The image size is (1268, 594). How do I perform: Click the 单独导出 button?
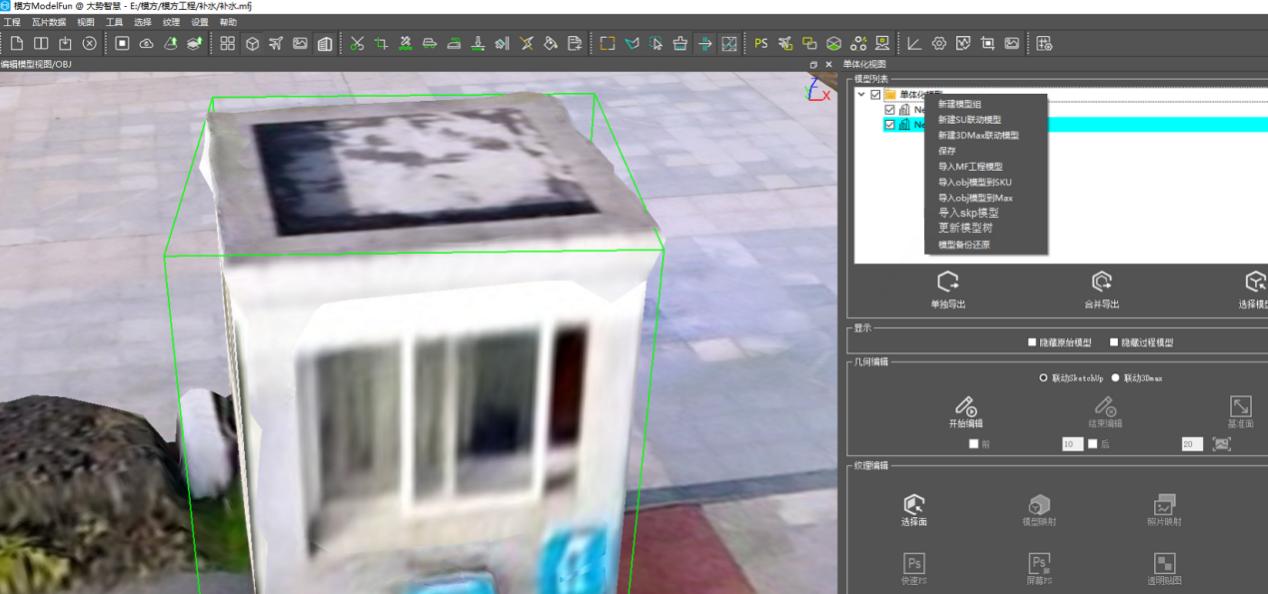pyautogui.click(x=948, y=290)
